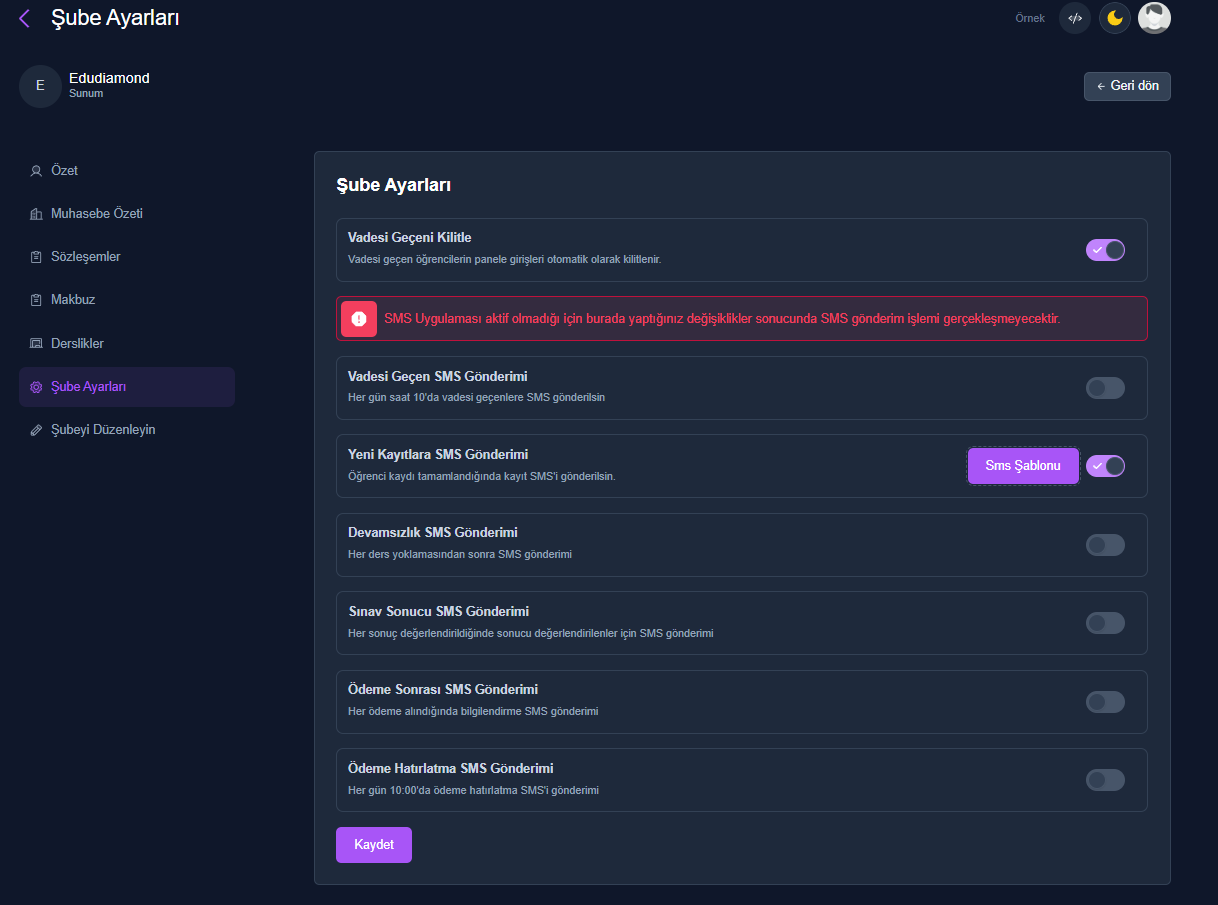1218x905 pixels.
Task: Click the red SMS warning exclamation icon
Action: (359, 319)
